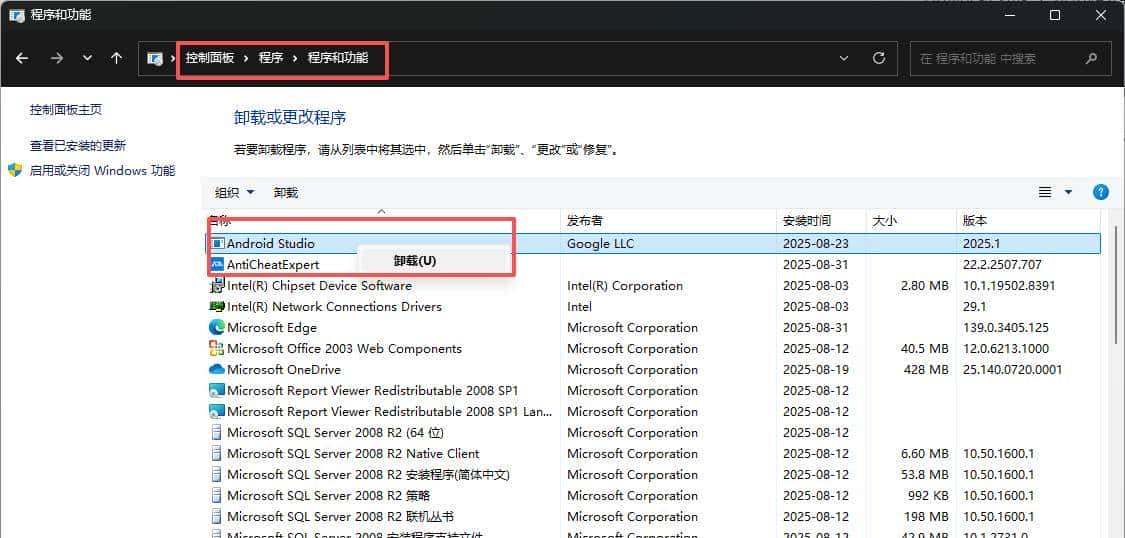Click Report Viewer 2008 SP1 Lan... icon
The image size is (1125, 538).
point(217,412)
